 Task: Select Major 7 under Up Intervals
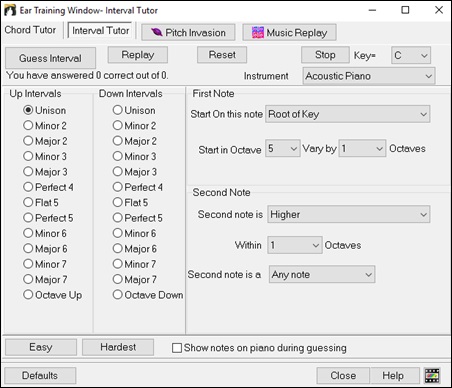[x=45, y=279]
